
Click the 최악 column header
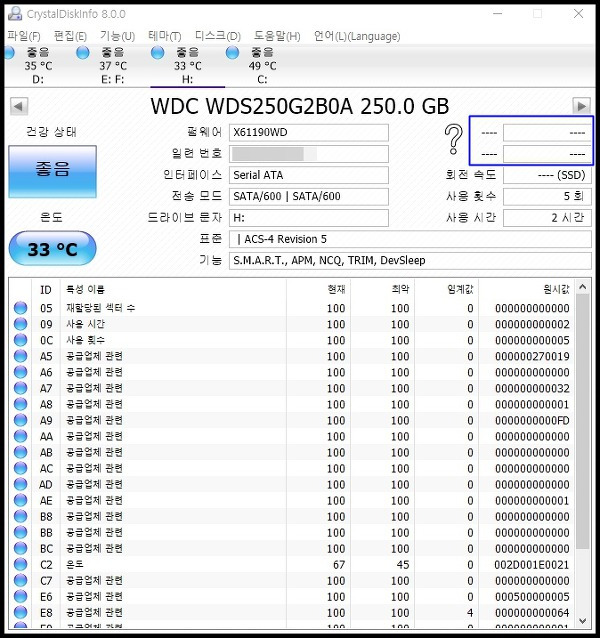pos(382,290)
